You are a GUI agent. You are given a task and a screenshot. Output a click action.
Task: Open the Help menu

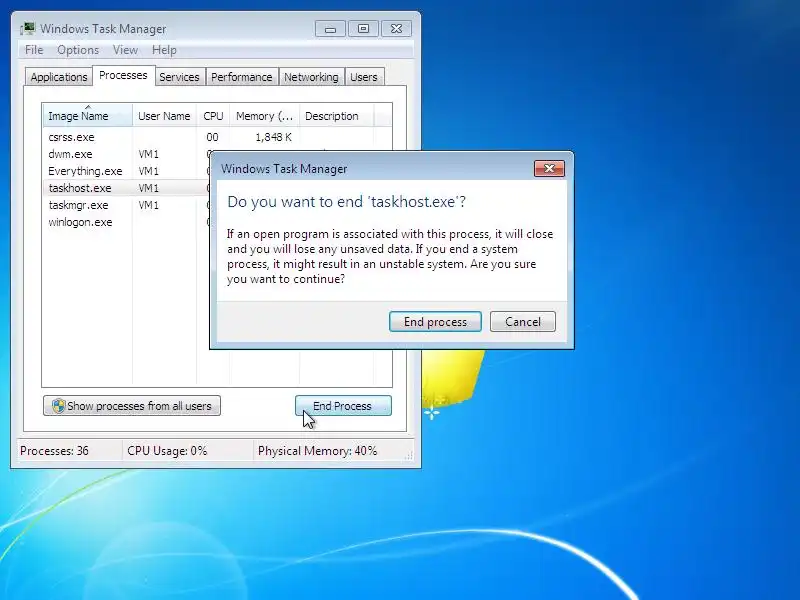[164, 50]
